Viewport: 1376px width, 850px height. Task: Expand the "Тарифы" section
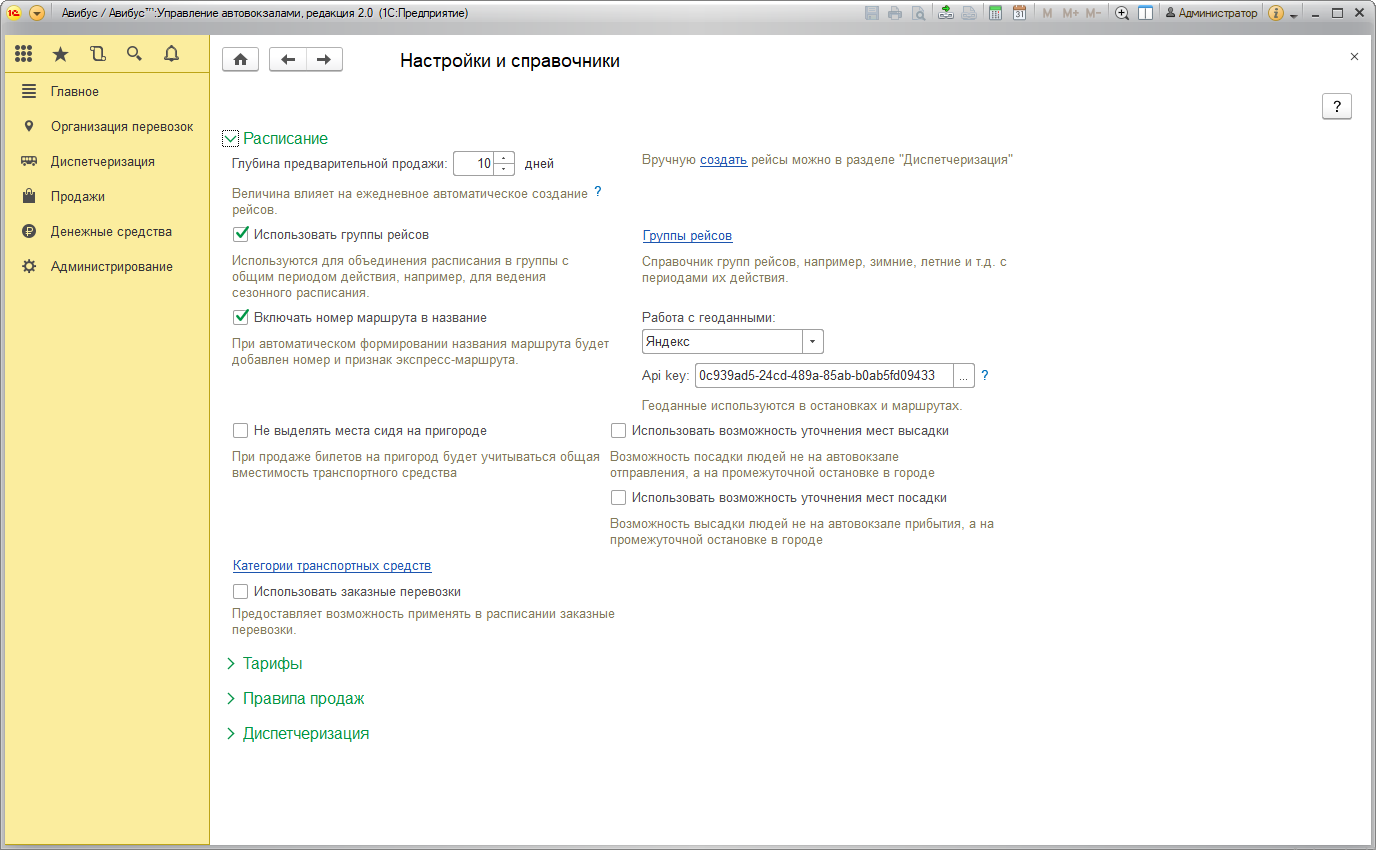pyautogui.click(x=272, y=664)
